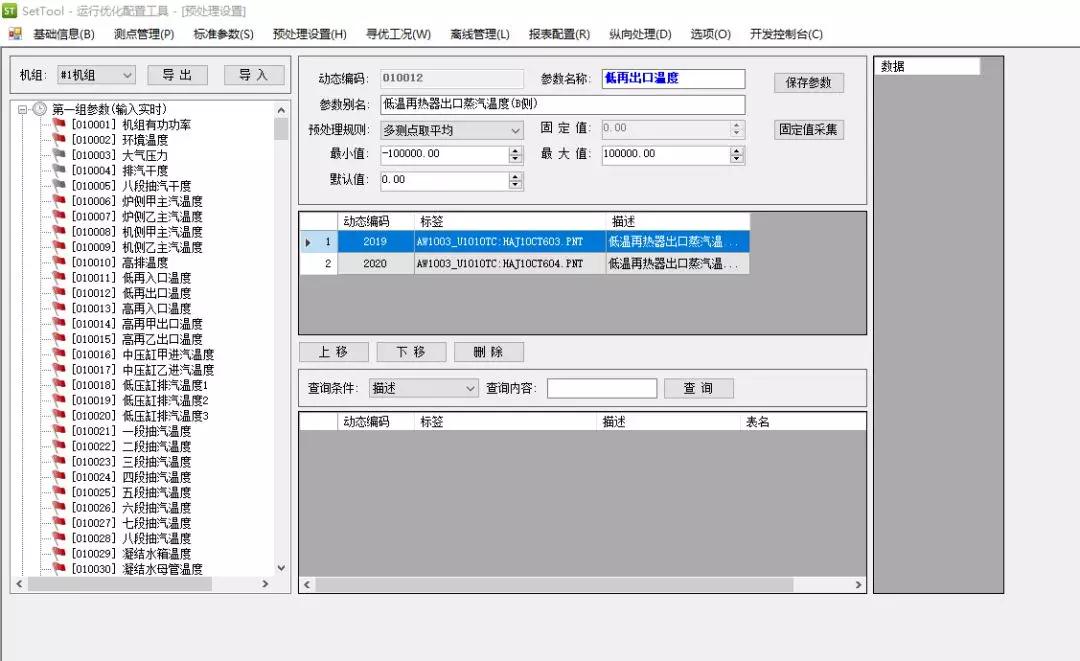Click the flag icon beside 凝结水箱温度
This screenshot has height=661, width=1080.
(59, 553)
